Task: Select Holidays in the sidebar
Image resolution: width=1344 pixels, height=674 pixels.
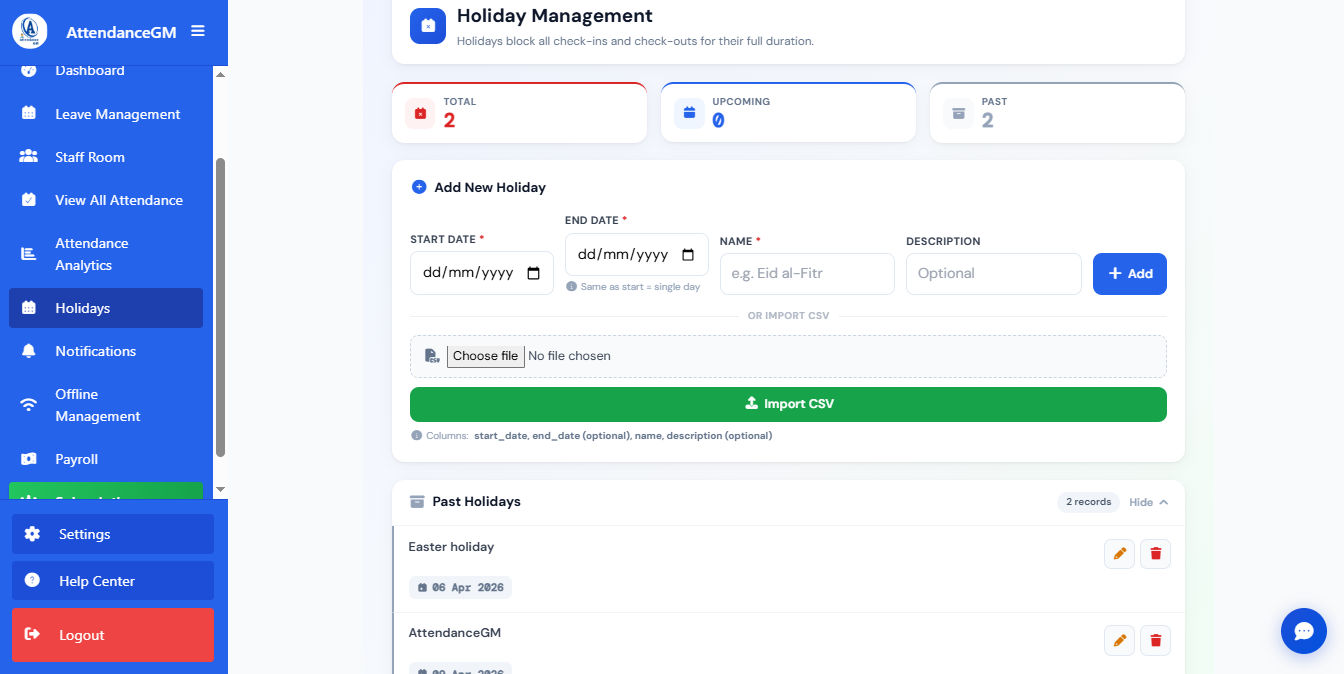Action: click(x=105, y=308)
